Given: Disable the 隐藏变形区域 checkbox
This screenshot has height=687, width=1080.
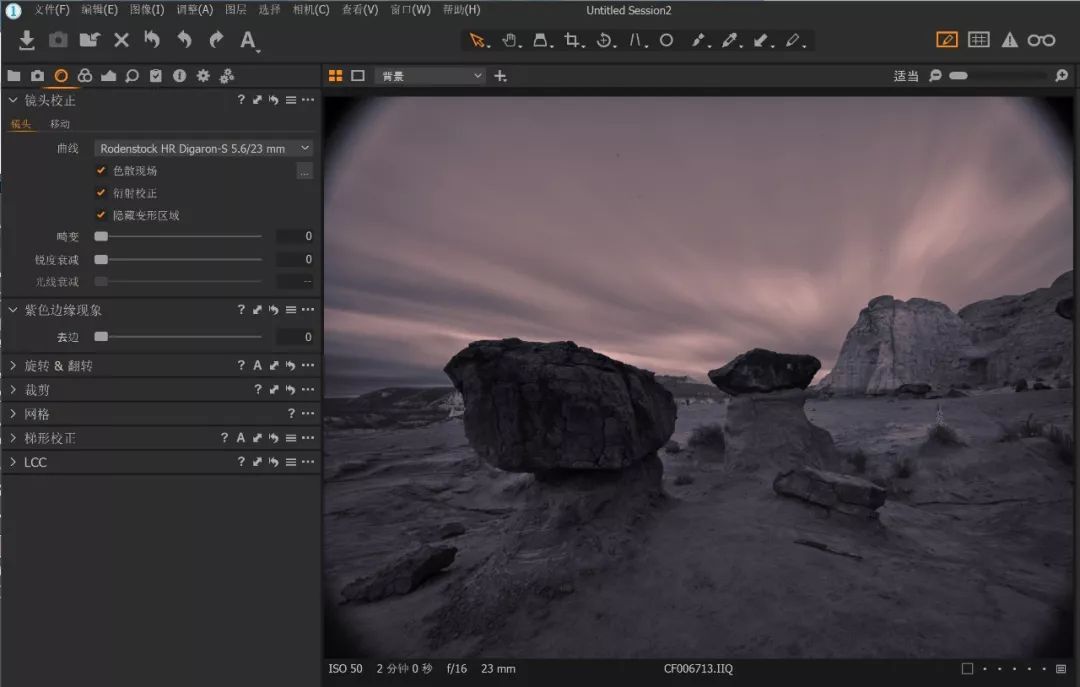Looking at the screenshot, I should (101, 215).
